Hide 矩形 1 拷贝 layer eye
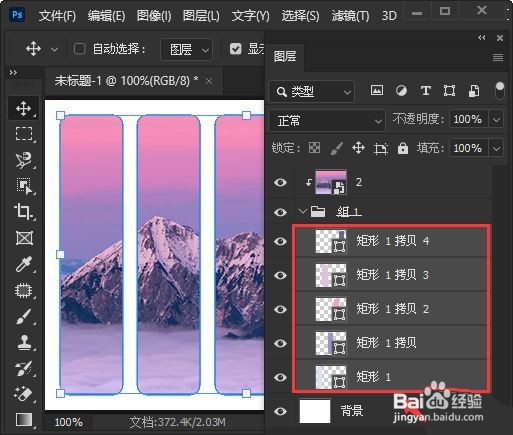This screenshot has width=513, height=435. pyautogui.click(x=280, y=343)
